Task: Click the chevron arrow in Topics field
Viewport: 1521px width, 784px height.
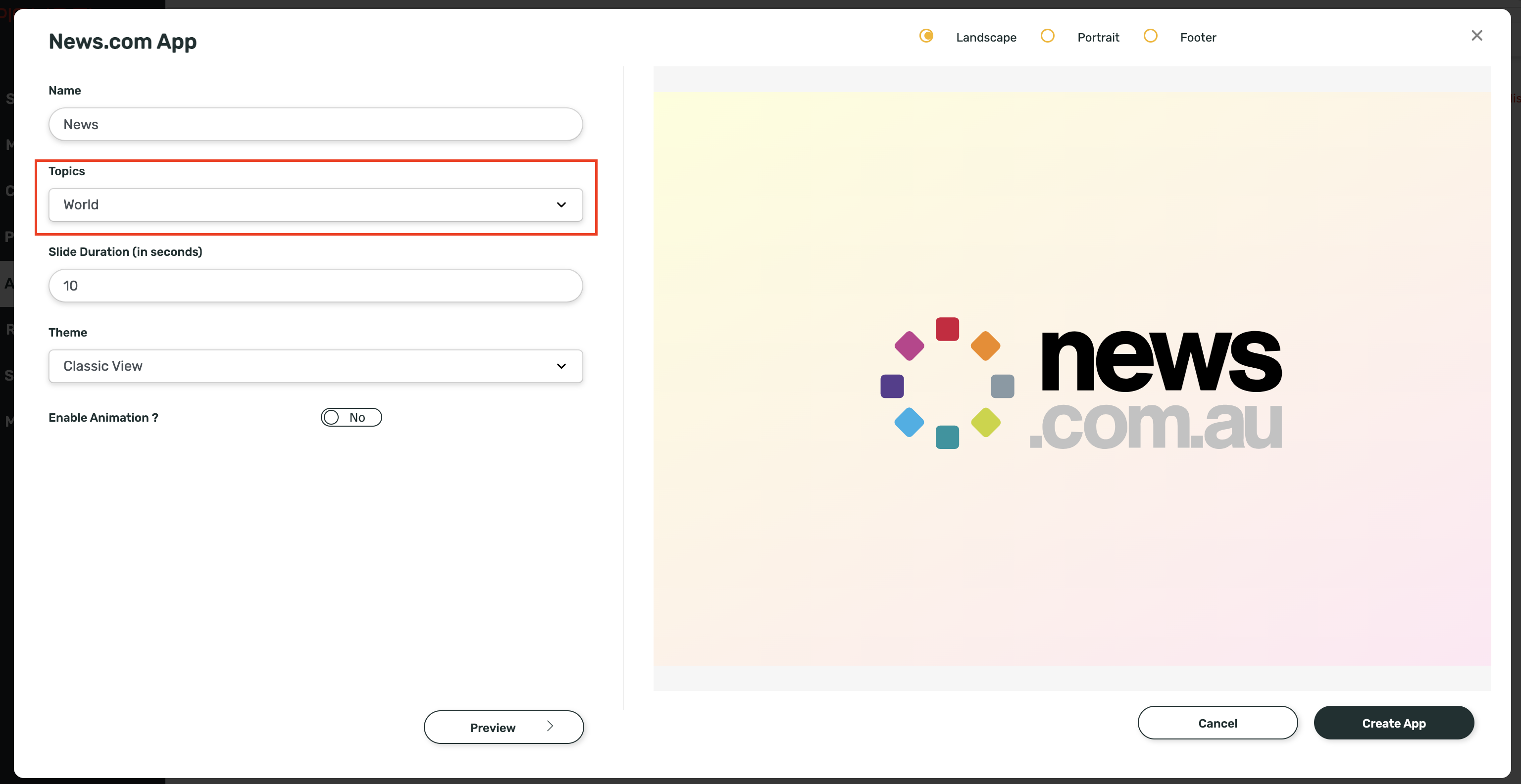Action: pyautogui.click(x=561, y=205)
